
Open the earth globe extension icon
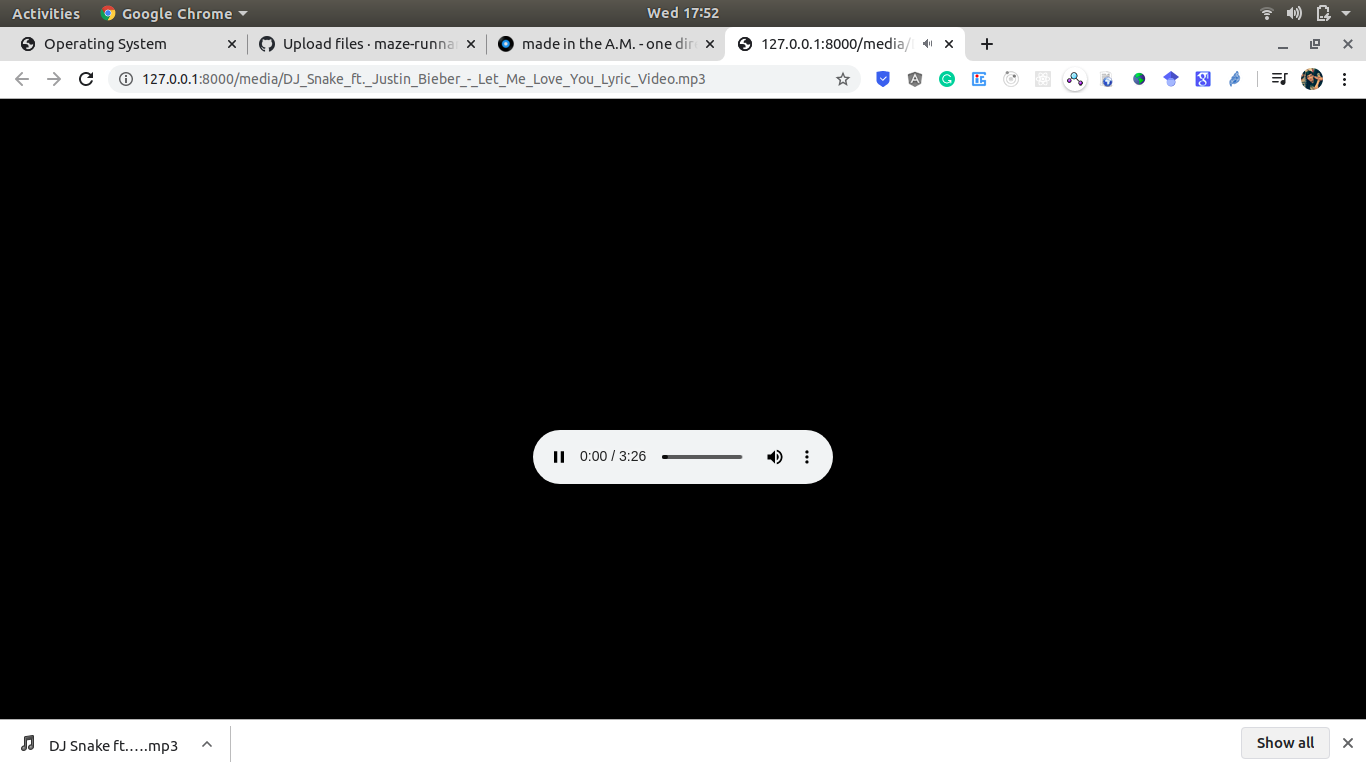click(x=1139, y=79)
